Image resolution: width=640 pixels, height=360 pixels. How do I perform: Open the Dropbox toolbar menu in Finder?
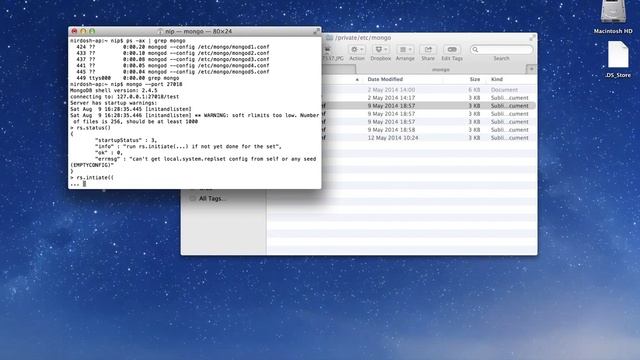point(381,49)
